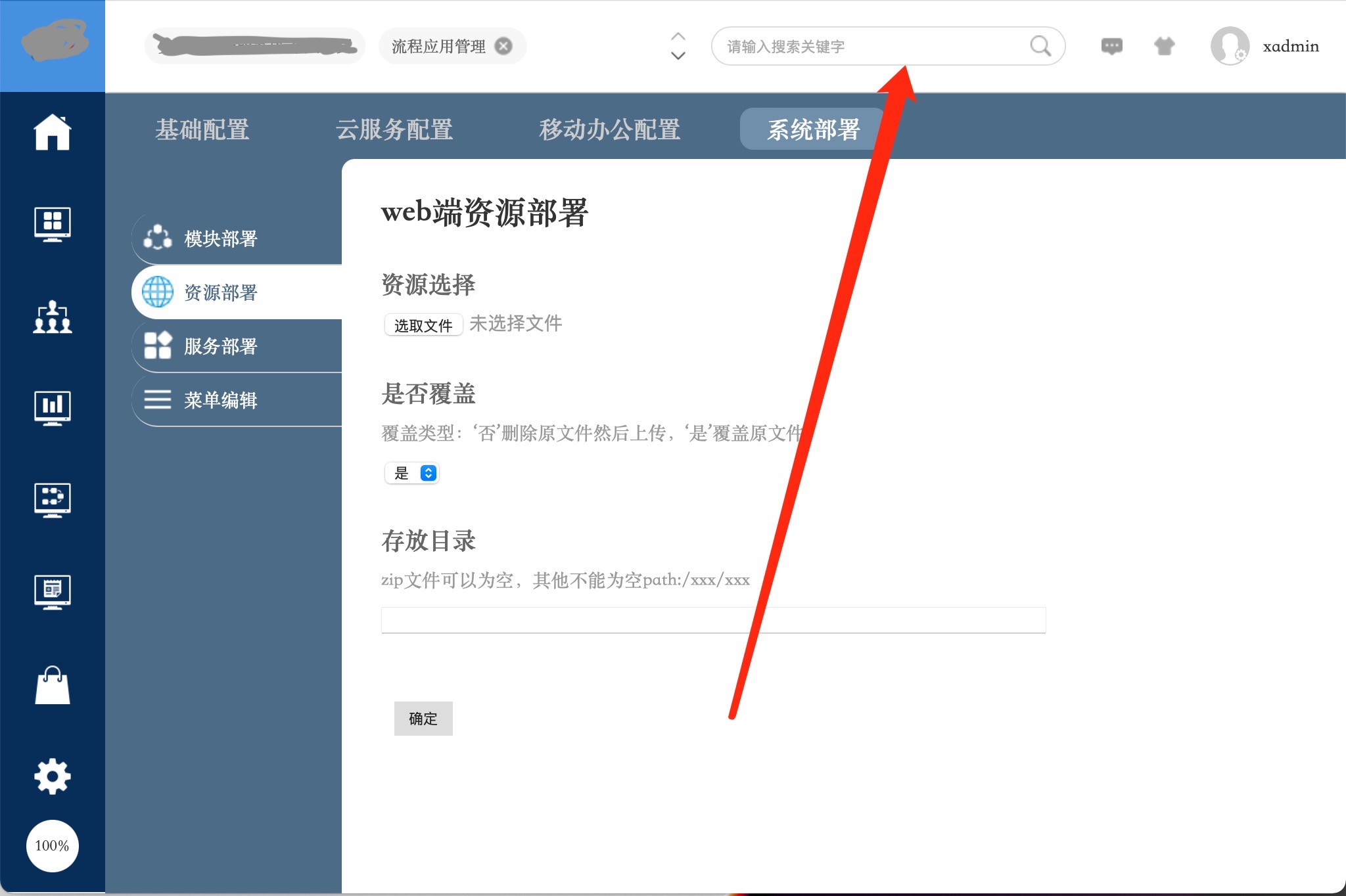The width and height of the screenshot is (1346, 896).
Task: Click the down chevron next to the tabs
Action: tap(678, 56)
